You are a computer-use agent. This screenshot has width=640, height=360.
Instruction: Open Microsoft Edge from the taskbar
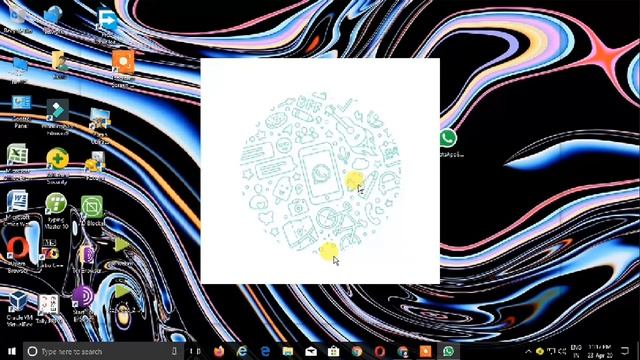point(265,351)
